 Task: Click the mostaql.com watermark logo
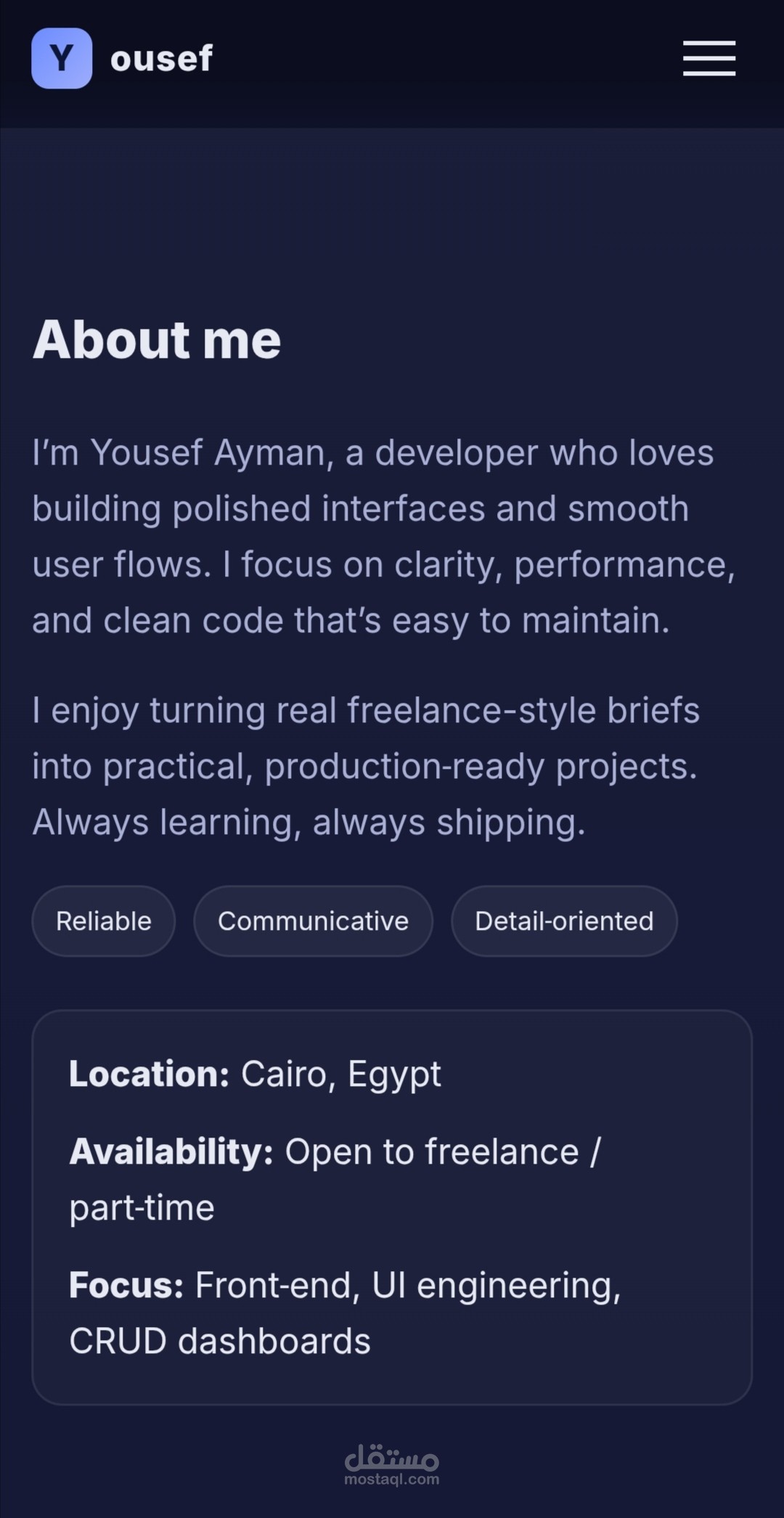point(392,1480)
